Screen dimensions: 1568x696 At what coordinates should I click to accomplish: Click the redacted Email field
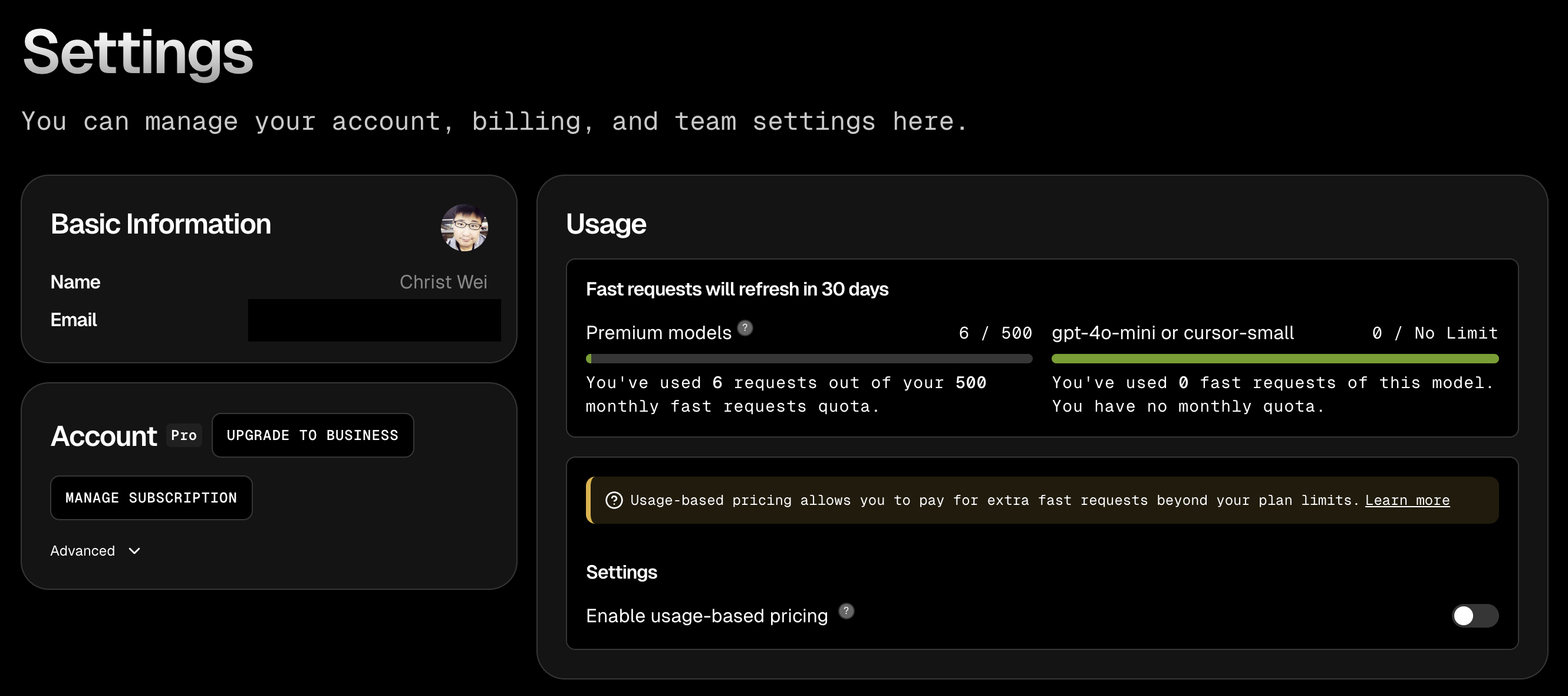tap(374, 320)
